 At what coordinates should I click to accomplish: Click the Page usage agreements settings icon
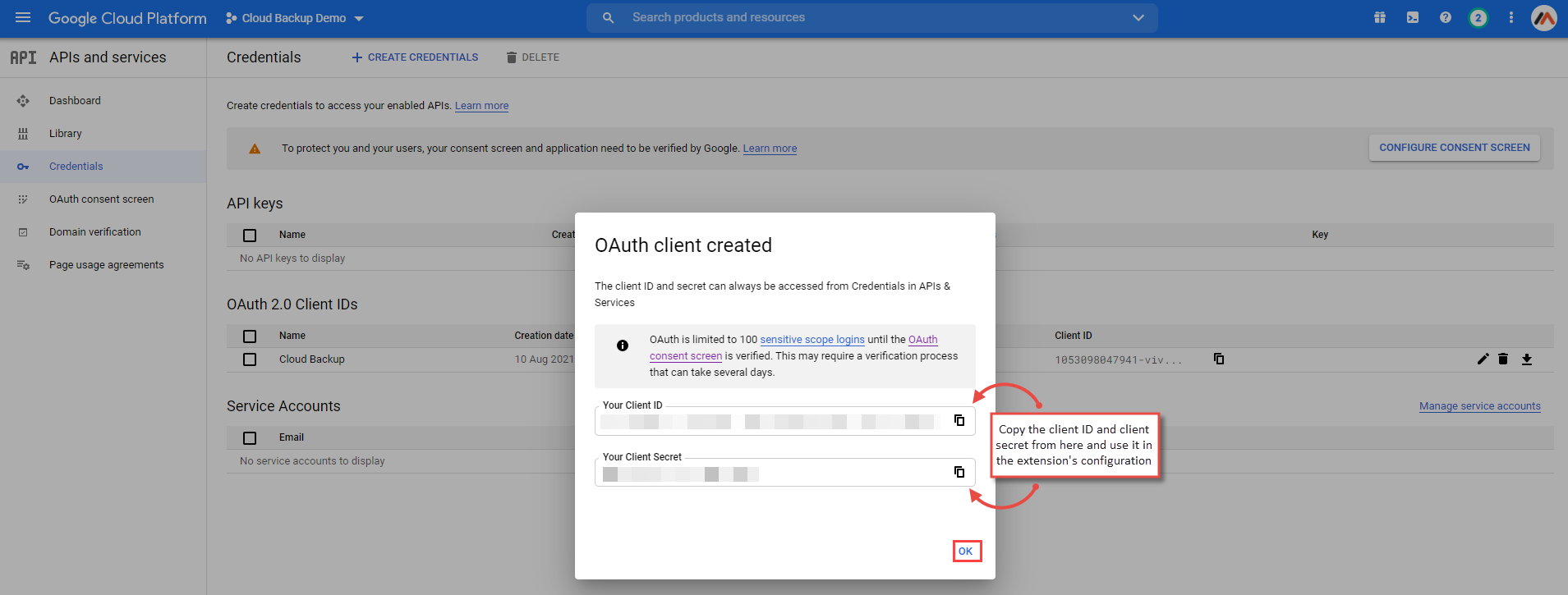click(23, 265)
